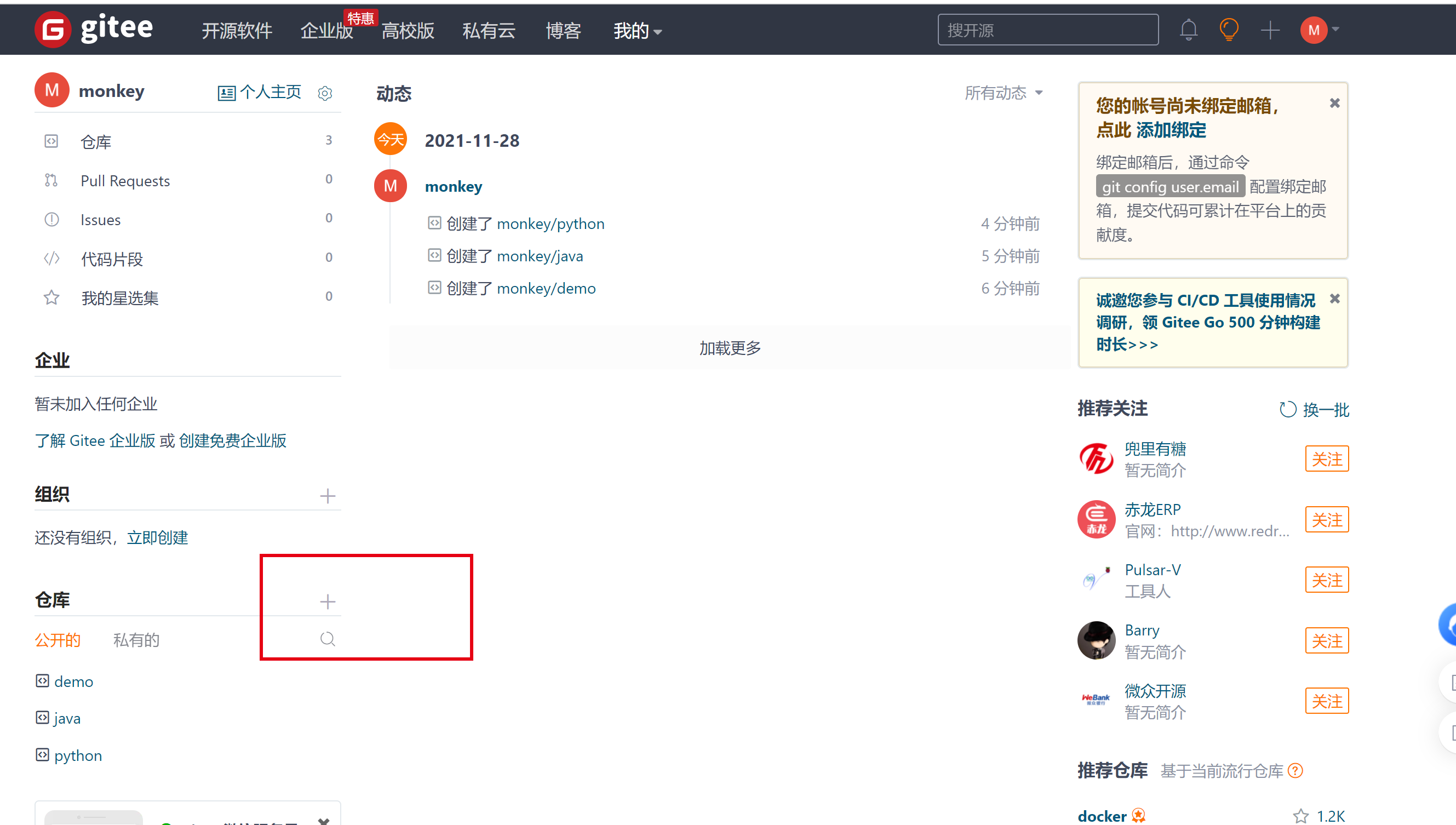The image size is (1456, 825).
Task: Open the 所有动态 filter dropdown
Action: 1003,93
